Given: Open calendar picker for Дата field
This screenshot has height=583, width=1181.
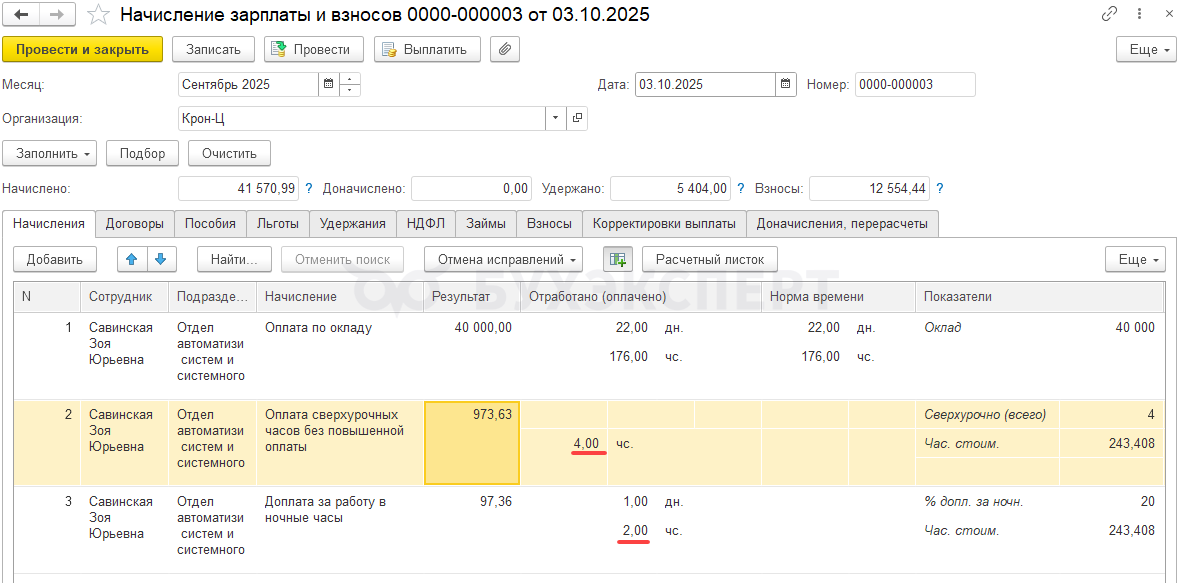Looking at the screenshot, I should coord(785,84).
